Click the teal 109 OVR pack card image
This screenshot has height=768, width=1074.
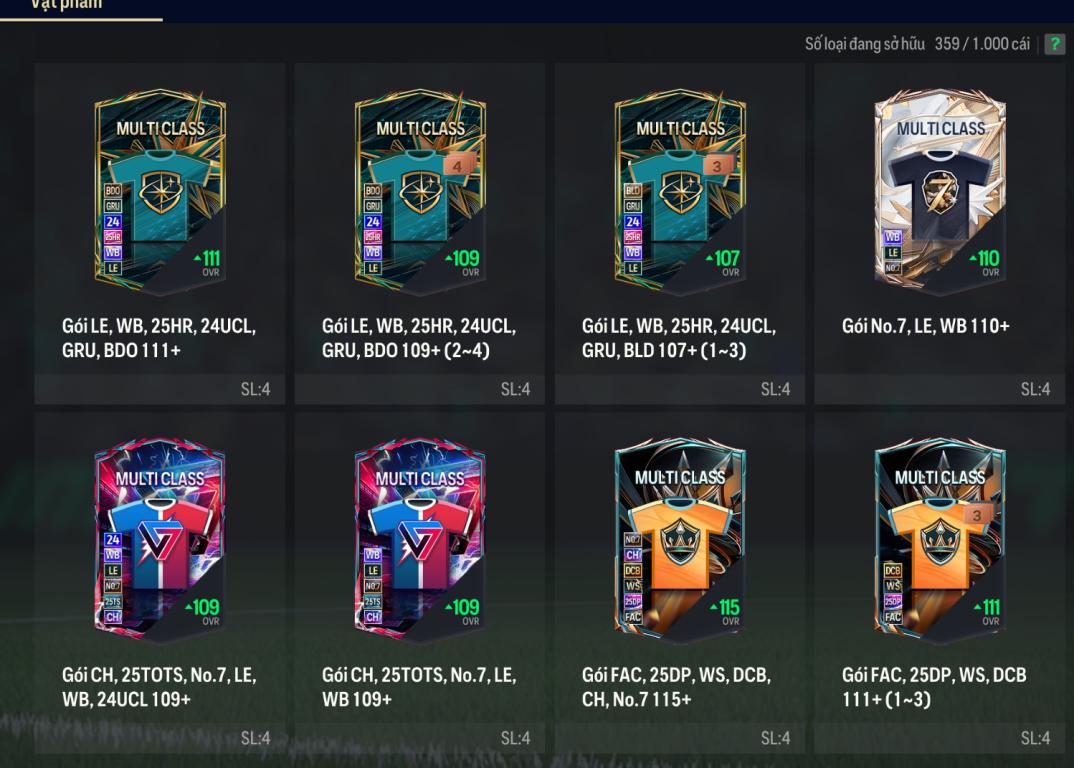[x=420, y=190]
